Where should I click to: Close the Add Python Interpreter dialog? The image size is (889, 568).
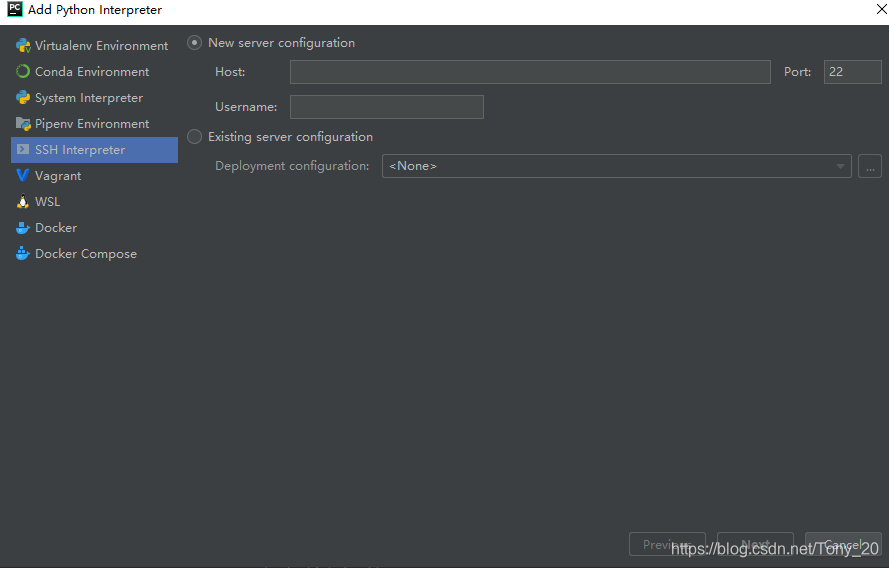point(882,9)
